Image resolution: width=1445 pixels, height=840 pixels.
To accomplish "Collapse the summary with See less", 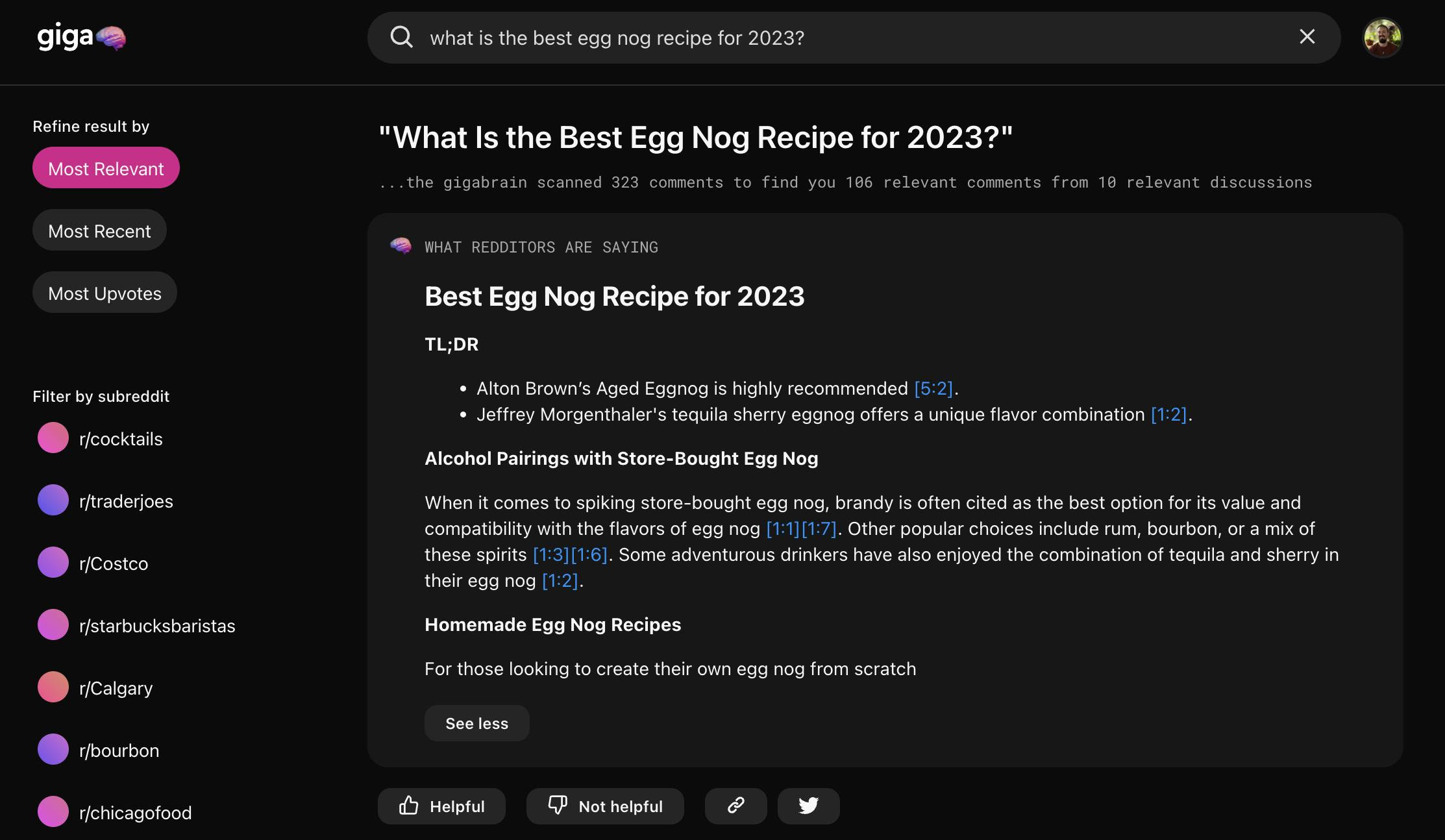I will (476, 723).
